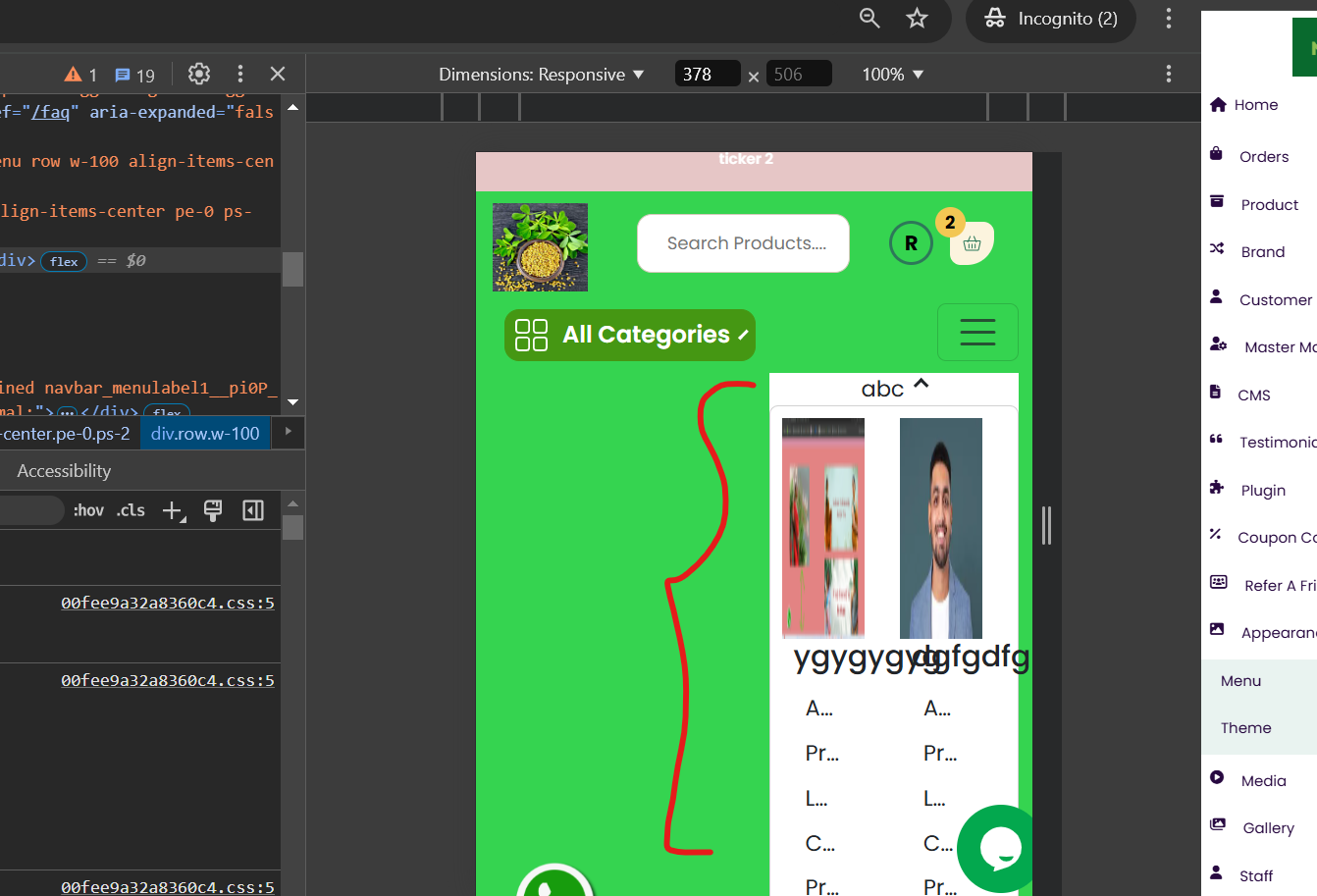The height and width of the screenshot is (896, 1317).
Task: Collapse the abc menu chevron
Action: [x=921, y=384]
